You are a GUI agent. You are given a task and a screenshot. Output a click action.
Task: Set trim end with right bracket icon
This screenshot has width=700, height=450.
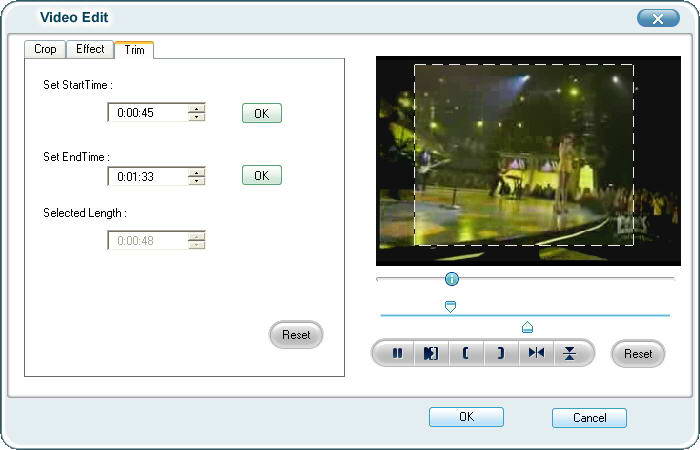coord(501,353)
